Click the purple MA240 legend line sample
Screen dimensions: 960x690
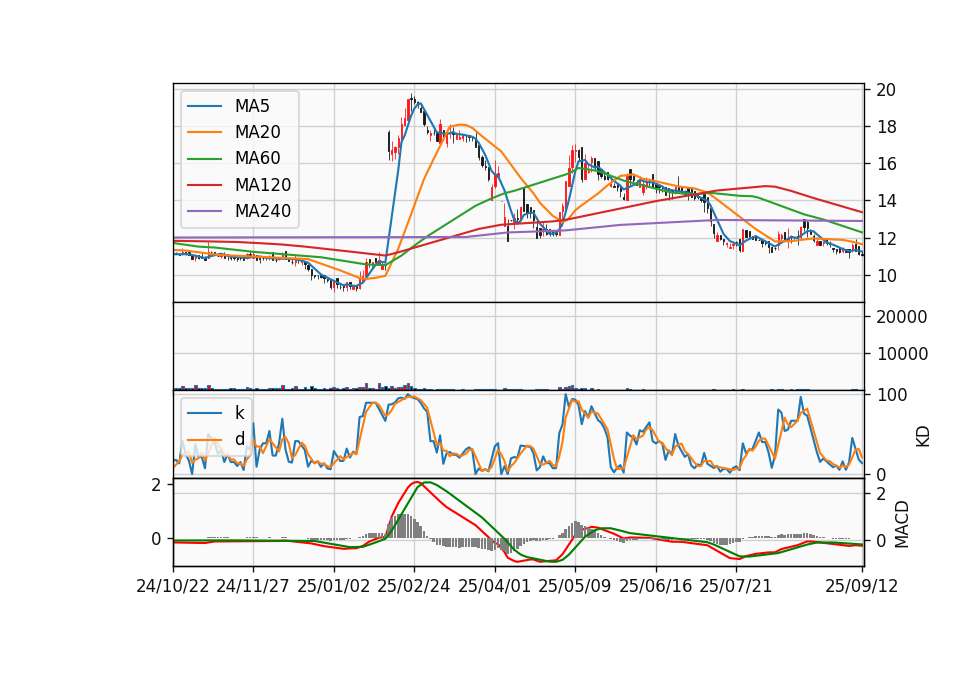coord(204,211)
